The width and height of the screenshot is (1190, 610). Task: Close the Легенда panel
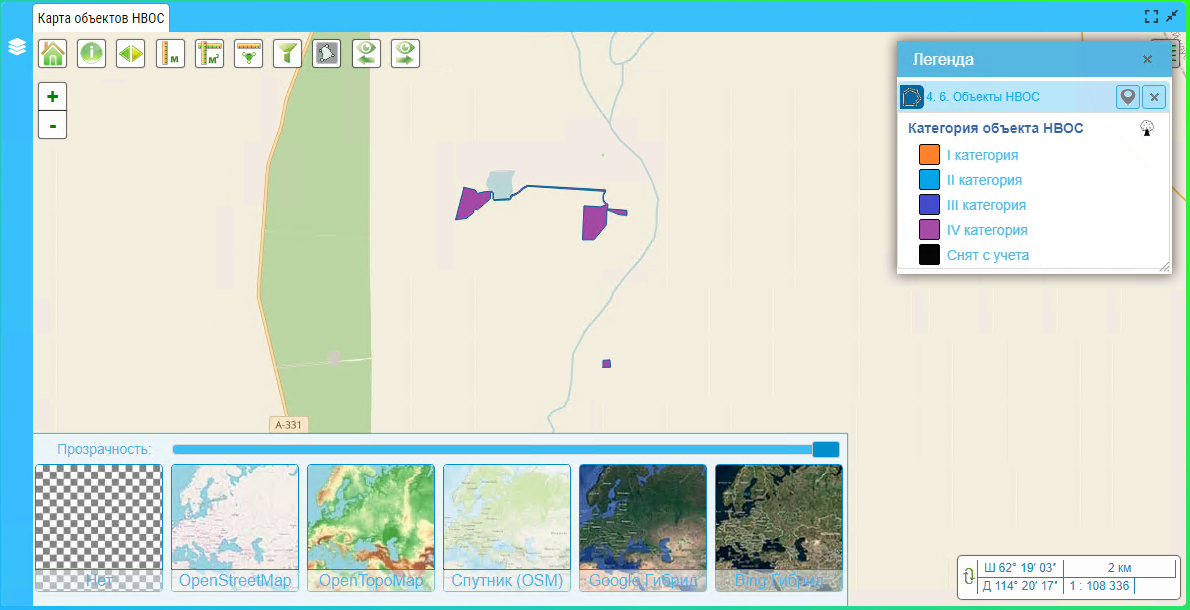[x=1147, y=60]
